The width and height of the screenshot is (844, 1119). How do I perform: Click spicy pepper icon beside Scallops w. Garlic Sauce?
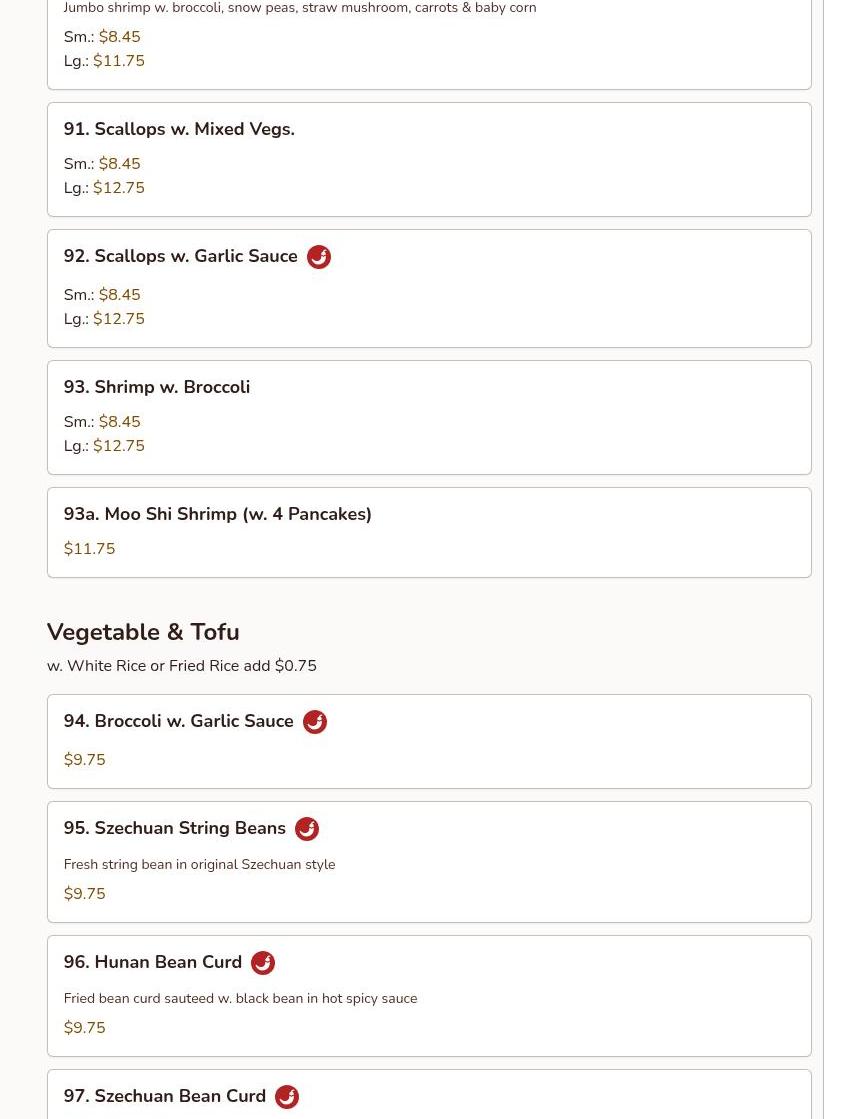[319, 257]
